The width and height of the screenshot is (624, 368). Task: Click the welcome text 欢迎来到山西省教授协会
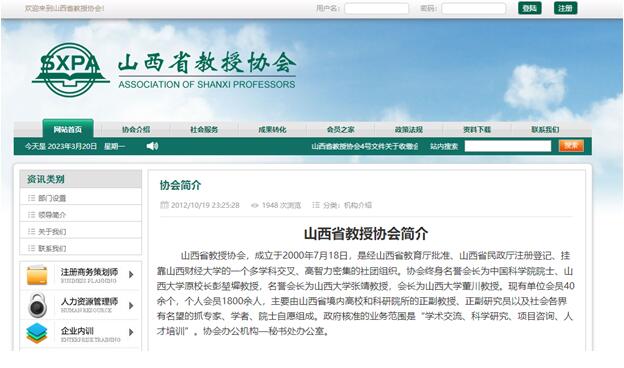click(x=64, y=8)
